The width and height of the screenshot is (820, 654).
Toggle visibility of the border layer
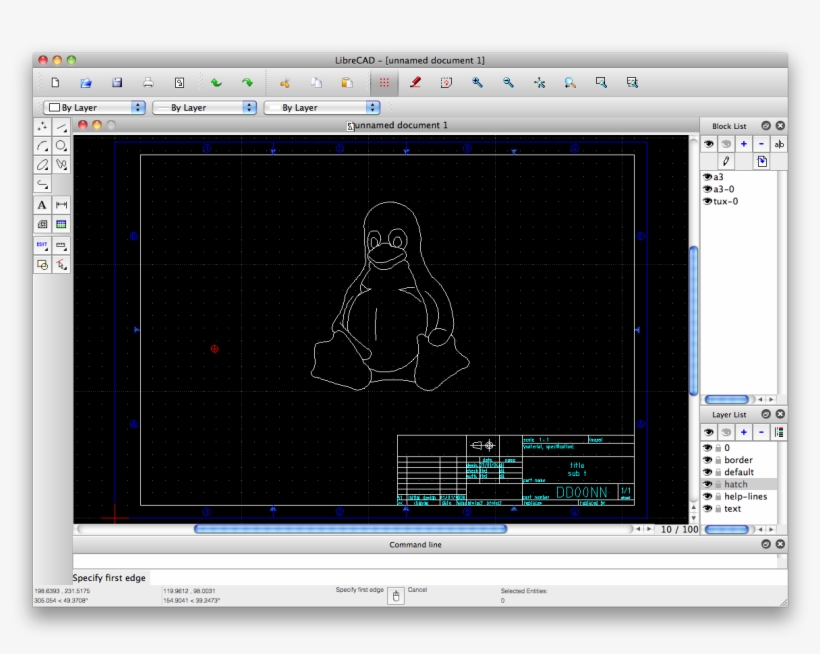pyautogui.click(x=707, y=460)
